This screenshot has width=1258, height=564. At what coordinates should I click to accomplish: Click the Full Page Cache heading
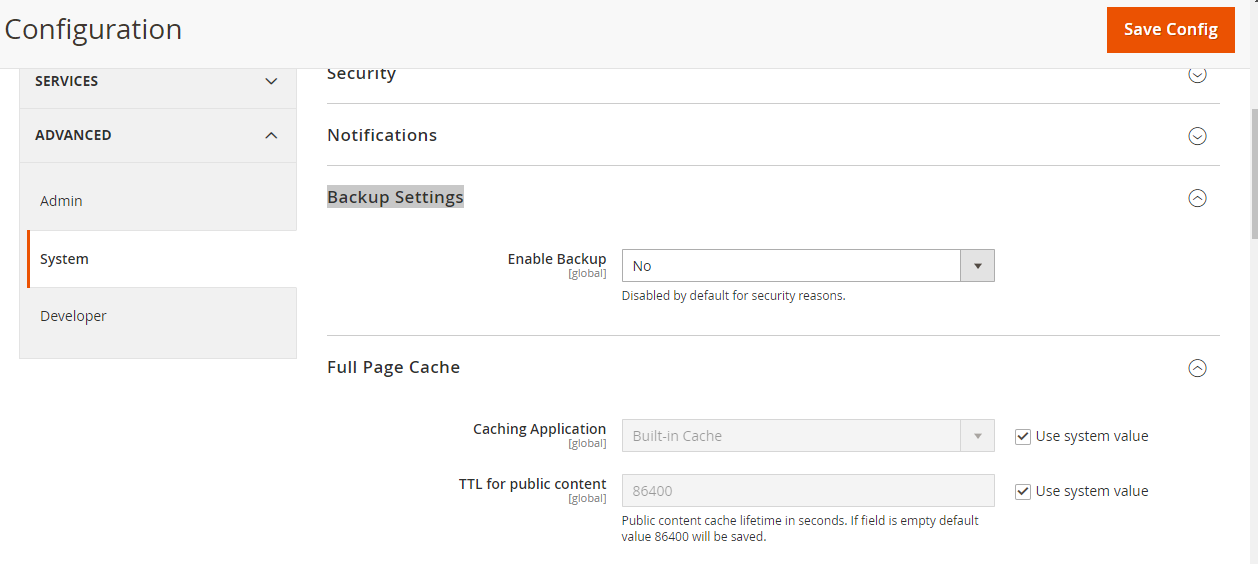tap(393, 367)
